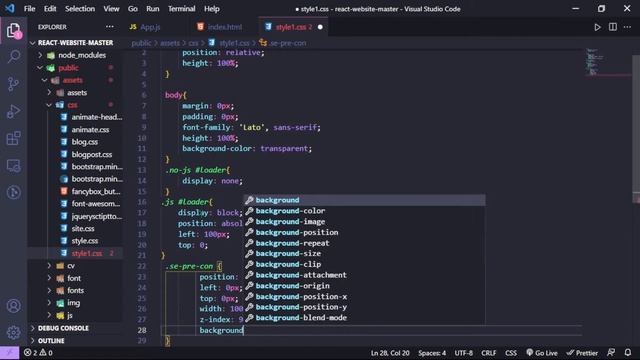640x360 pixels.
Task: Run the file with the play icon
Action: click(597, 27)
